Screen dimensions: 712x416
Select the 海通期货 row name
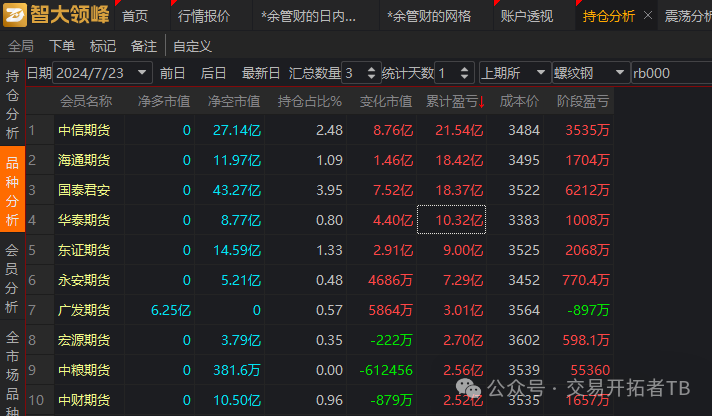84,160
